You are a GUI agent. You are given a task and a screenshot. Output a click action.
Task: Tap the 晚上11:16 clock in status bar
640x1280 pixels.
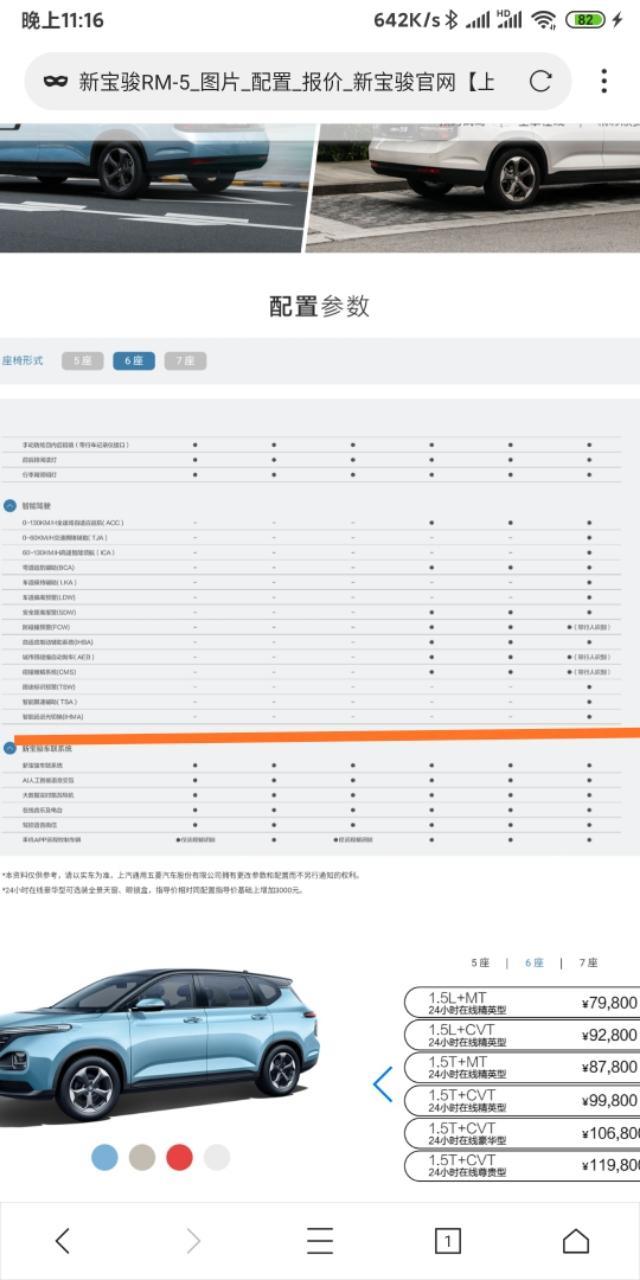click(62, 20)
